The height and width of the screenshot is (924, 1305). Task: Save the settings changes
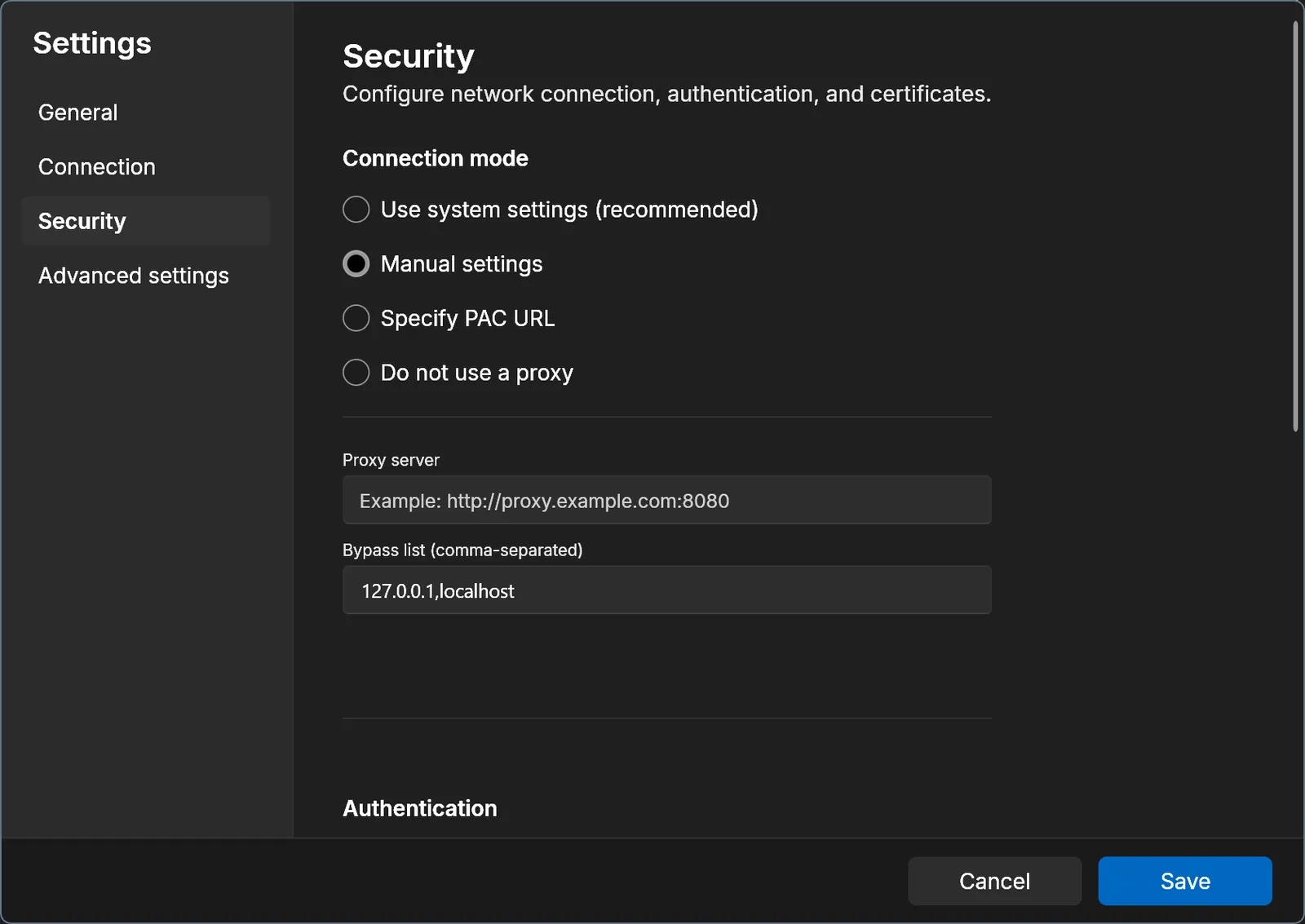1185,881
